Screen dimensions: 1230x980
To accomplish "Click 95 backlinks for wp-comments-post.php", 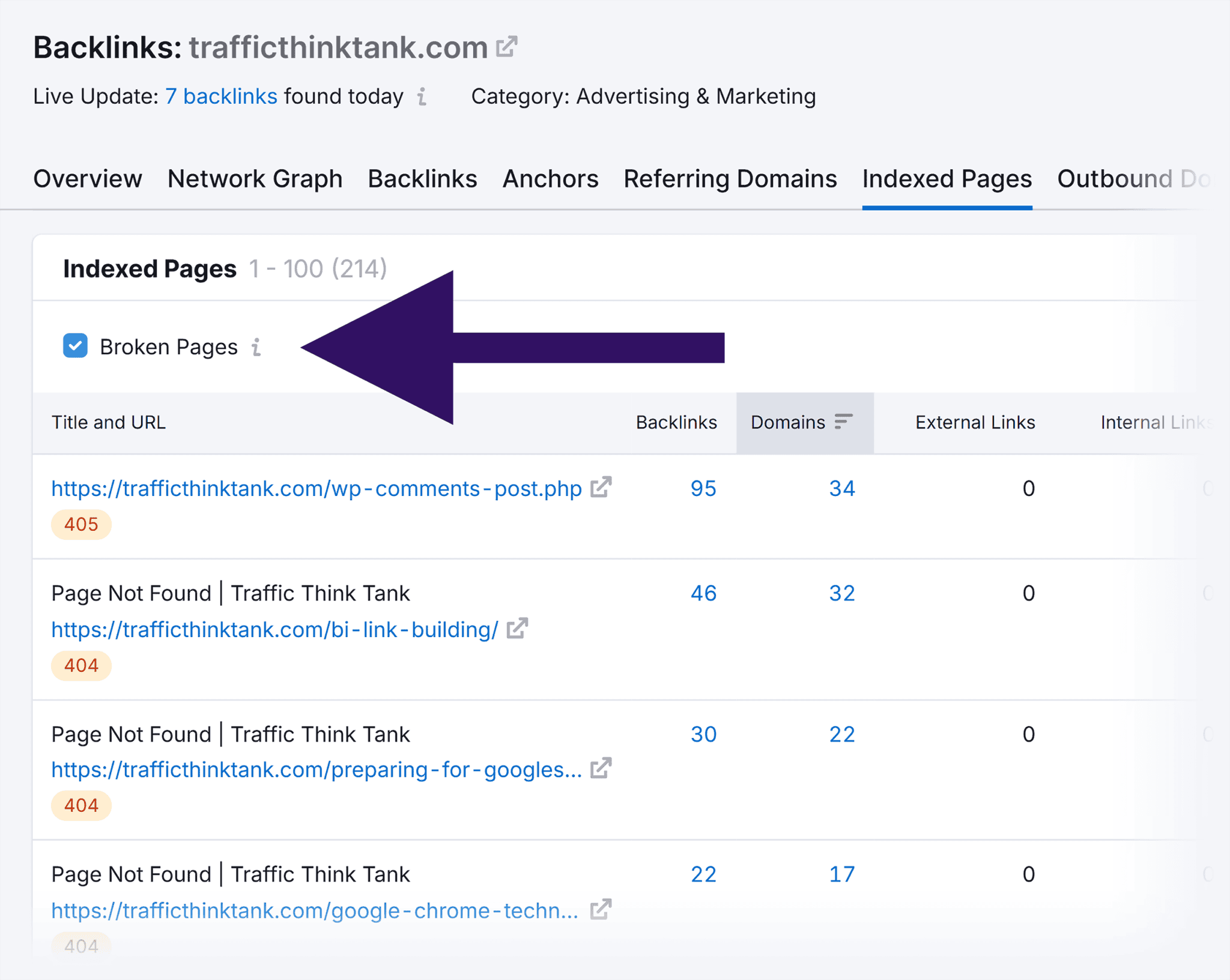I will coord(703,488).
